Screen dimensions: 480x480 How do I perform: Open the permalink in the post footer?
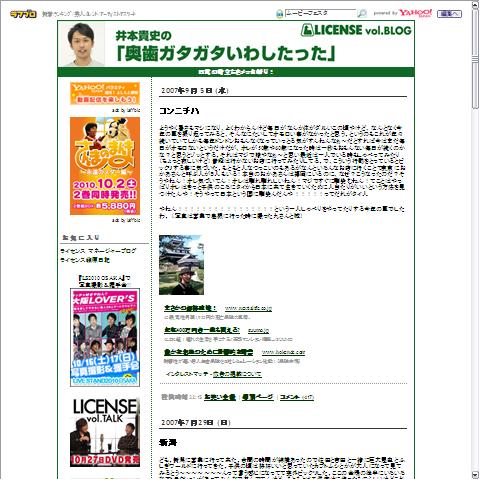pos(258,397)
